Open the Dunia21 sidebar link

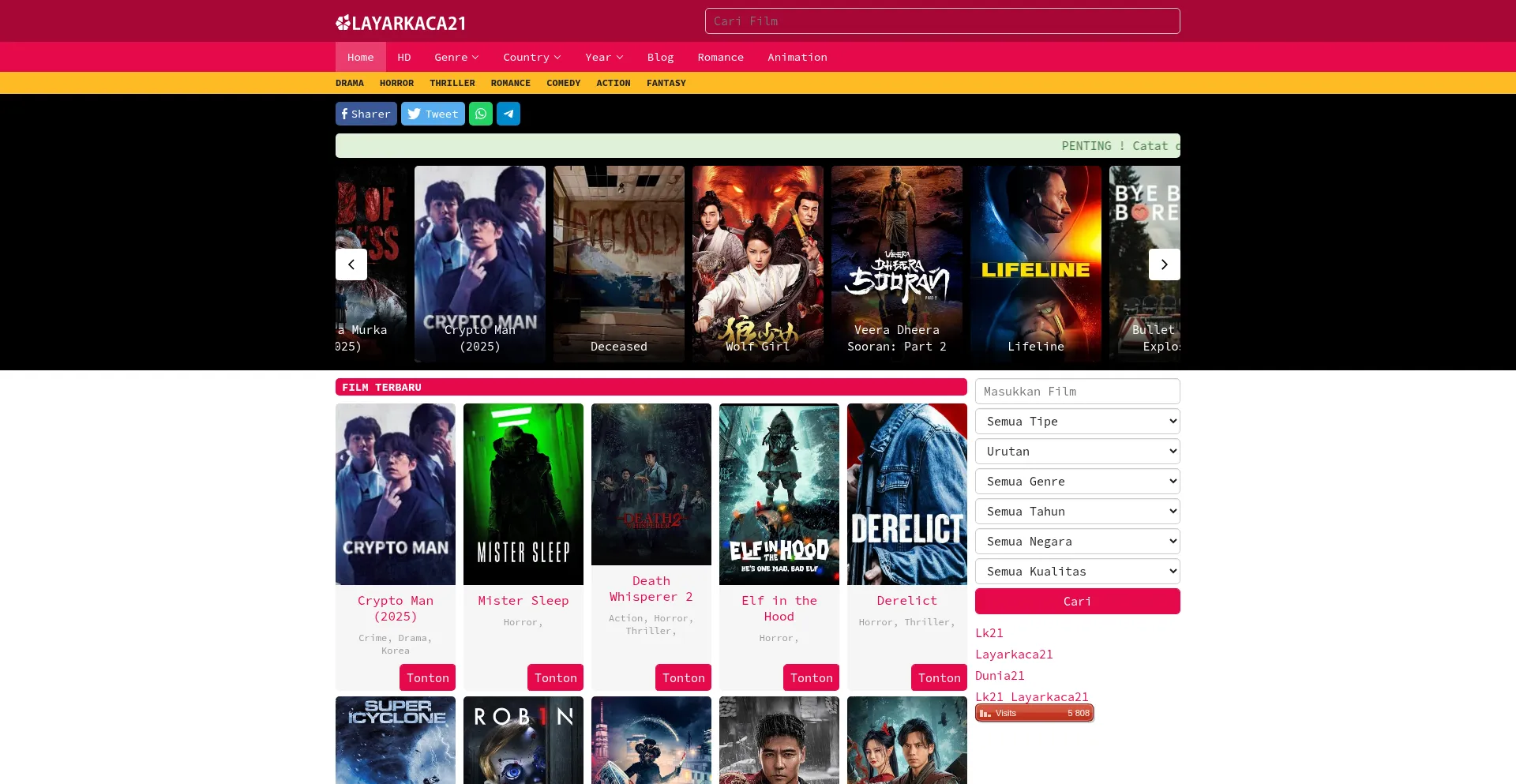1000,676
